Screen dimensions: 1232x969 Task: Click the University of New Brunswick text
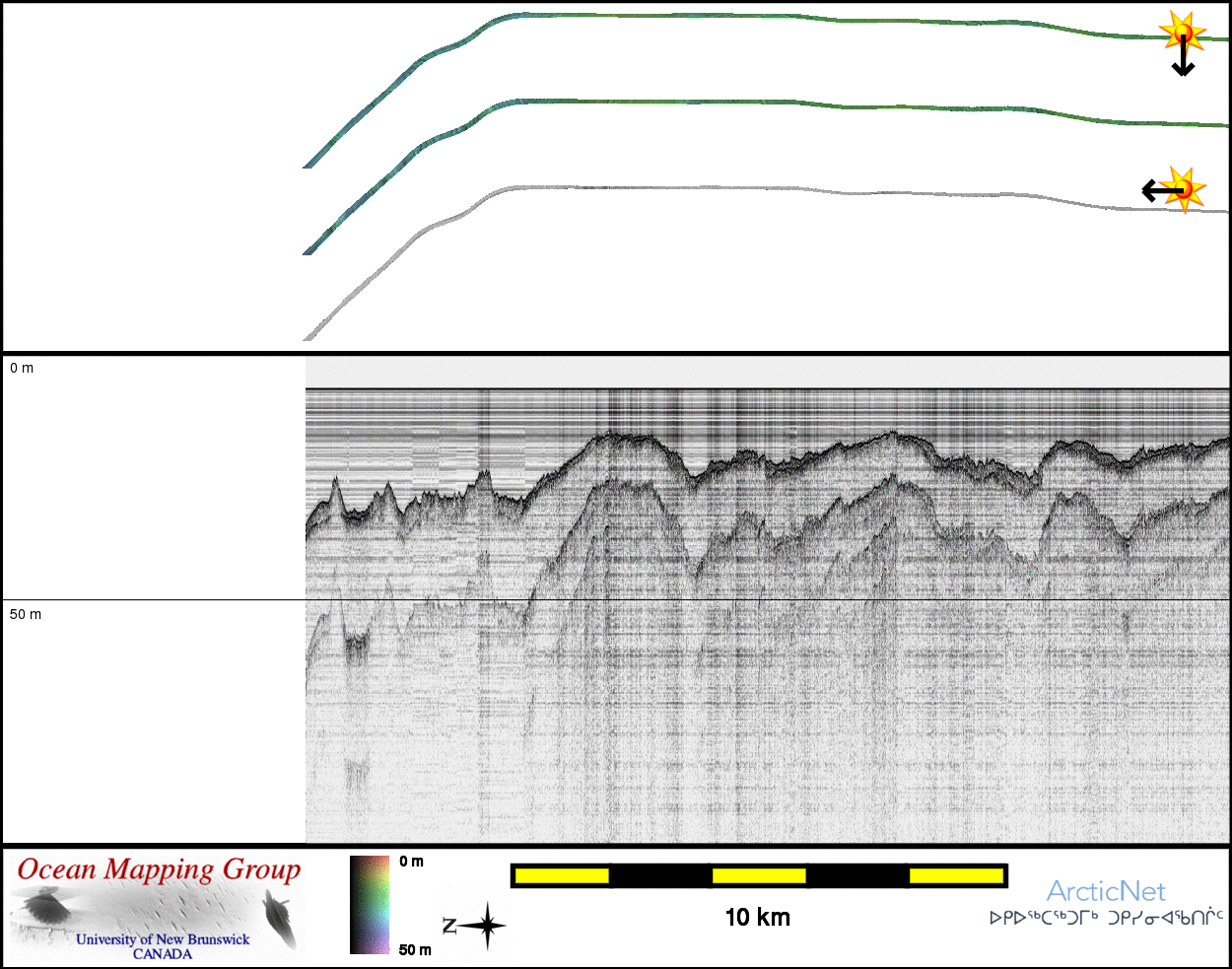click(163, 939)
